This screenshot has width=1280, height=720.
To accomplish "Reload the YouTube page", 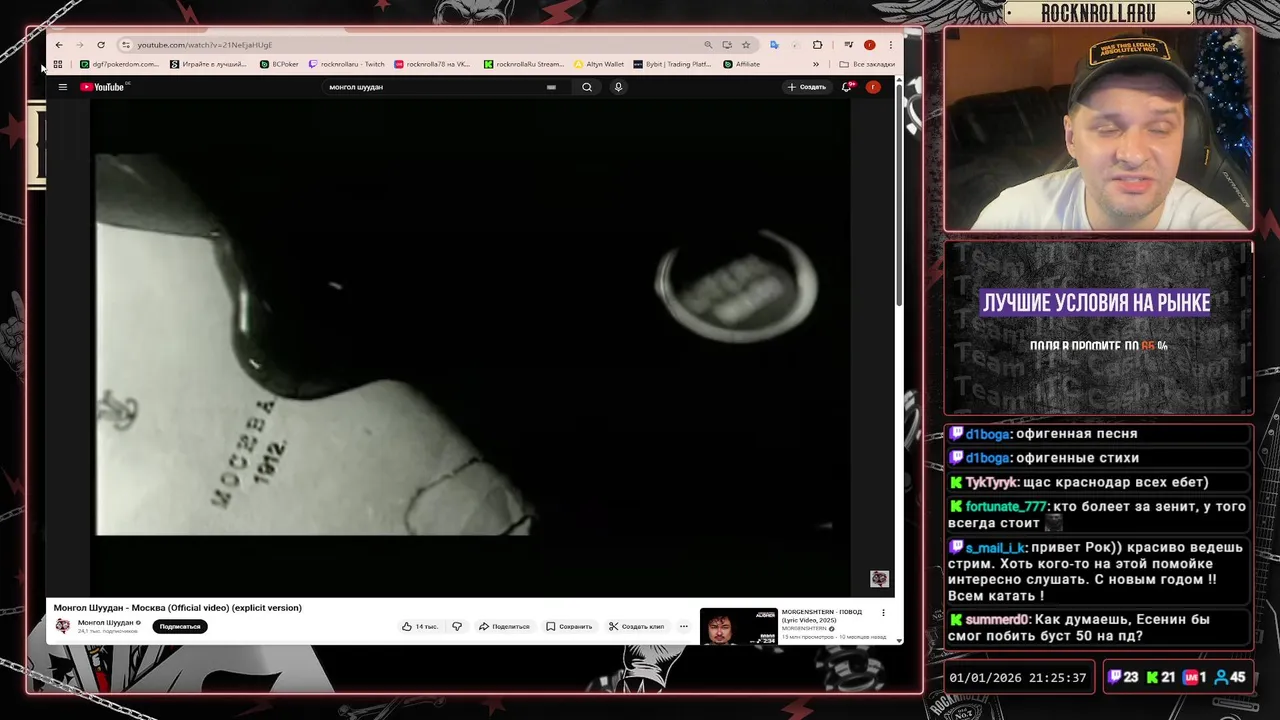I will [x=101, y=45].
